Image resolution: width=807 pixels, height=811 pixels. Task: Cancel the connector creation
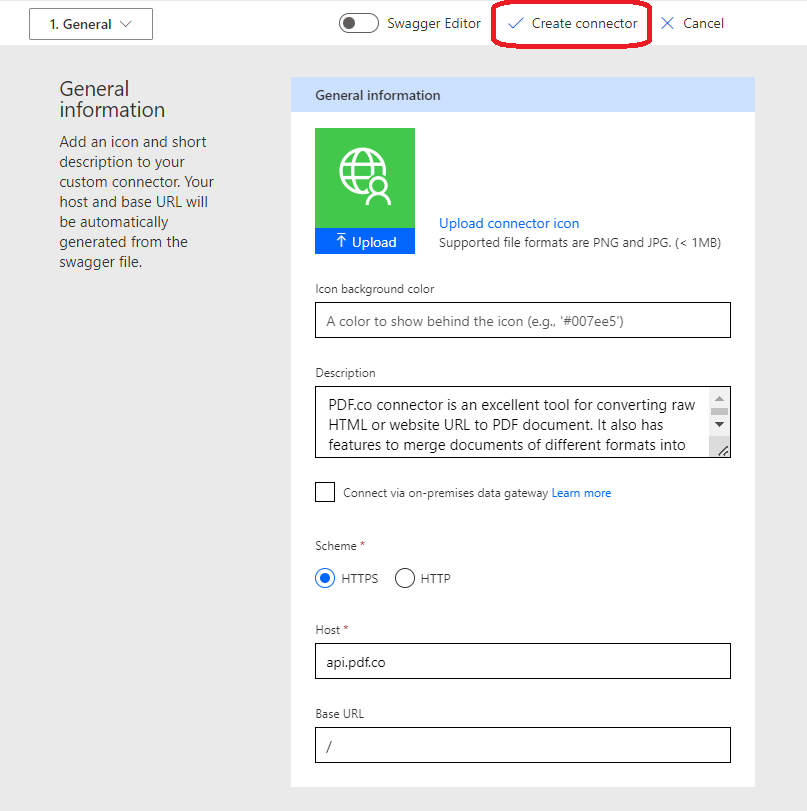pyautogui.click(x=692, y=23)
